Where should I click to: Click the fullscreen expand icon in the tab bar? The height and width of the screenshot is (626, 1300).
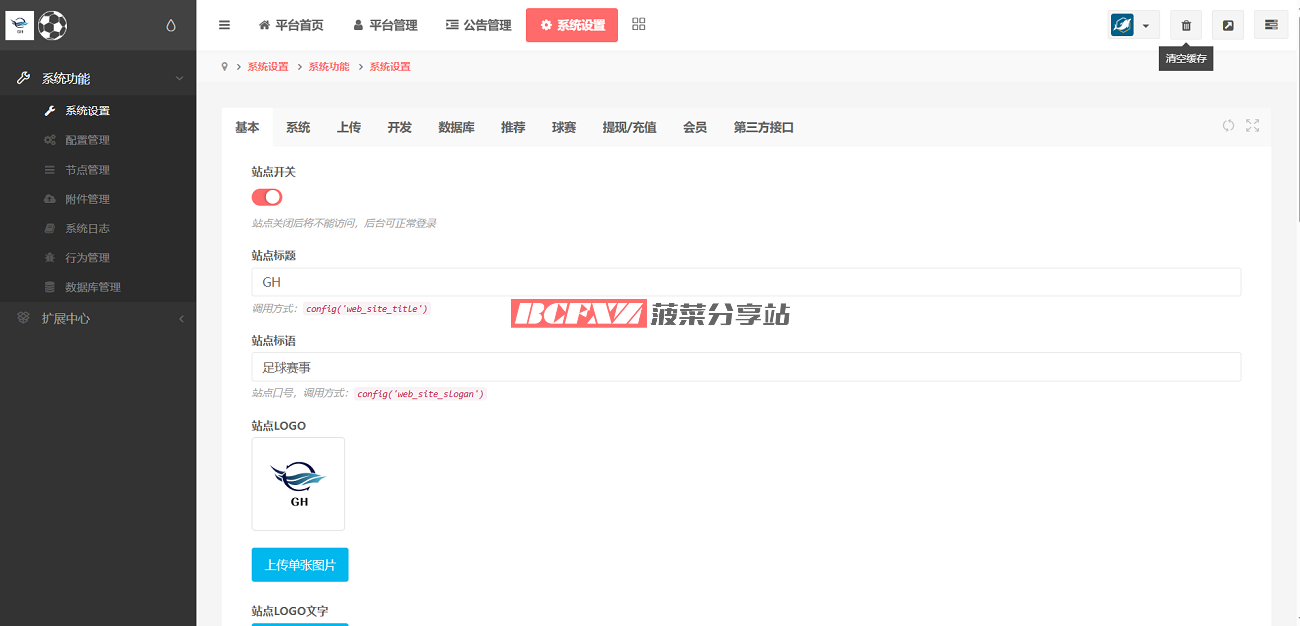1252,126
